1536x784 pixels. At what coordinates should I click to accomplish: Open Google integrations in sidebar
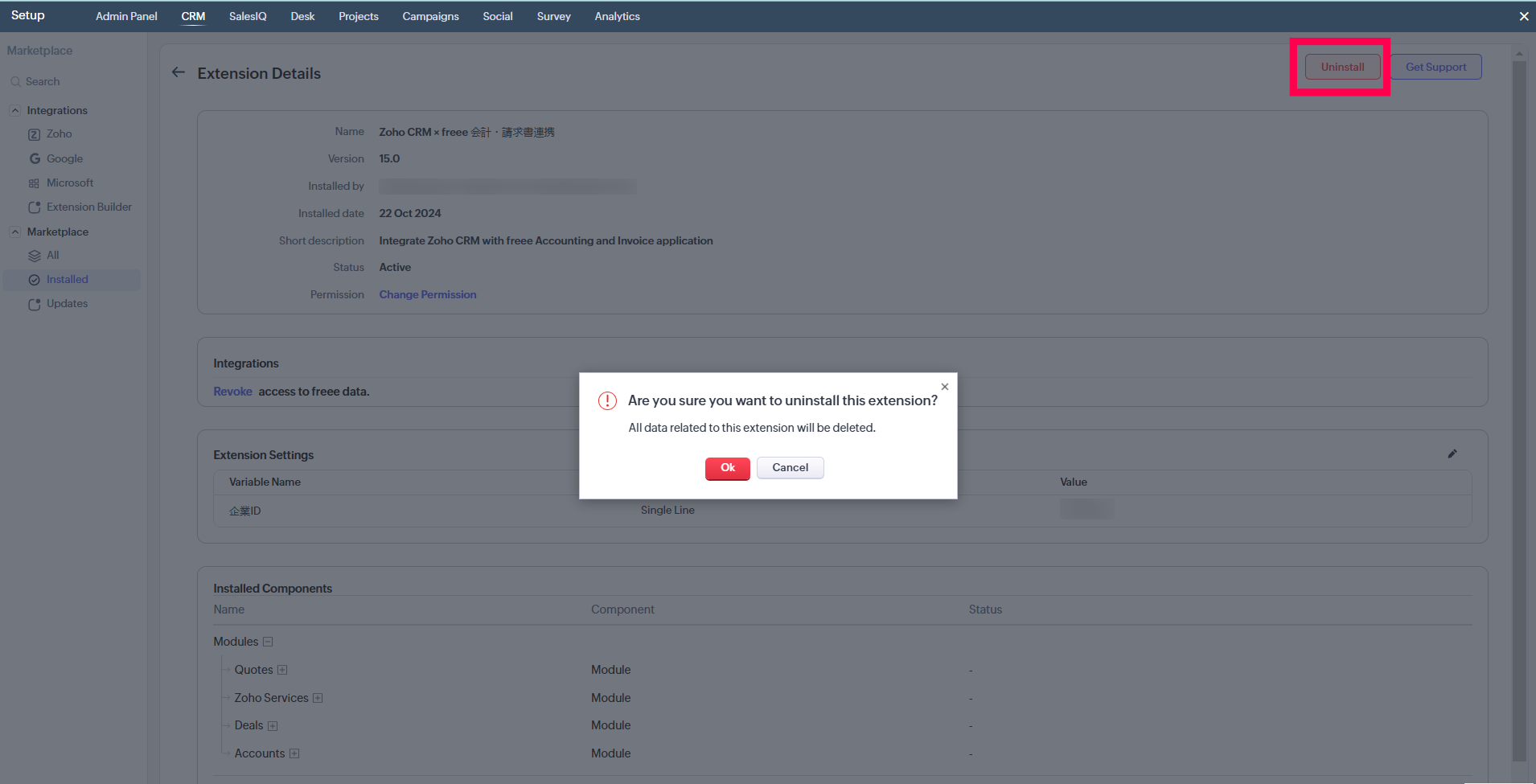point(64,159)
